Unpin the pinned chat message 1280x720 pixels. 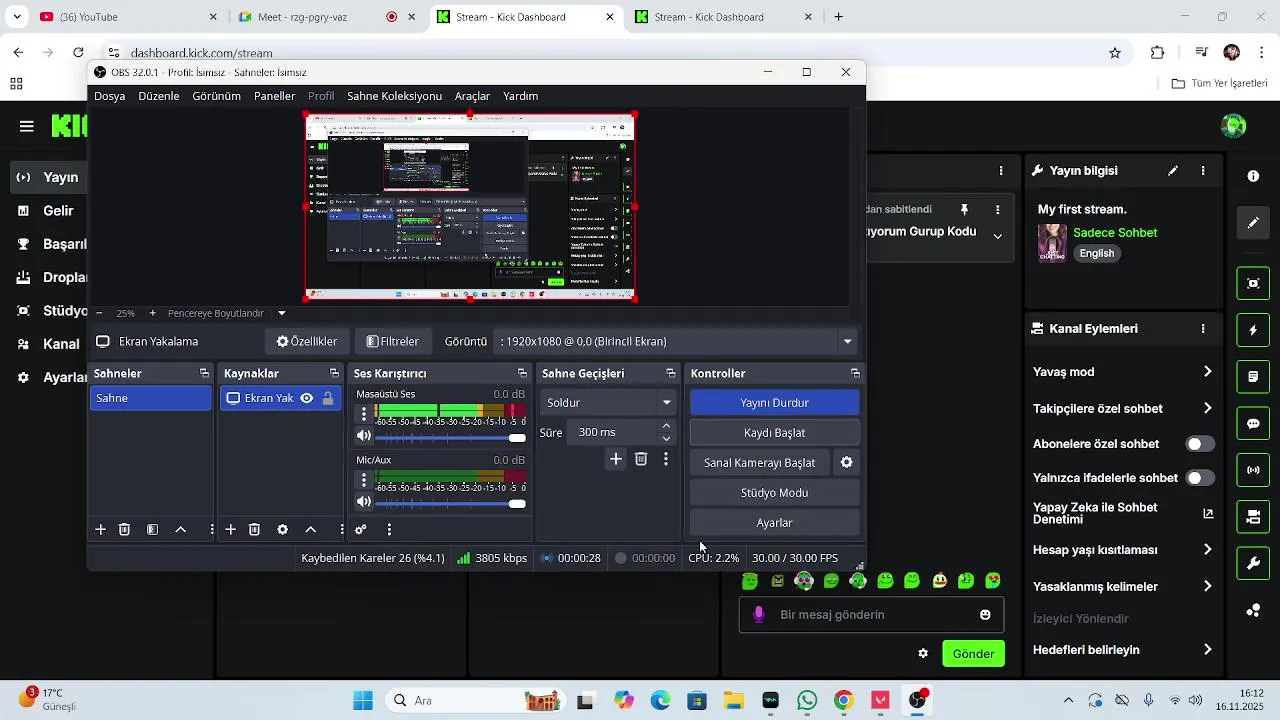964,209
